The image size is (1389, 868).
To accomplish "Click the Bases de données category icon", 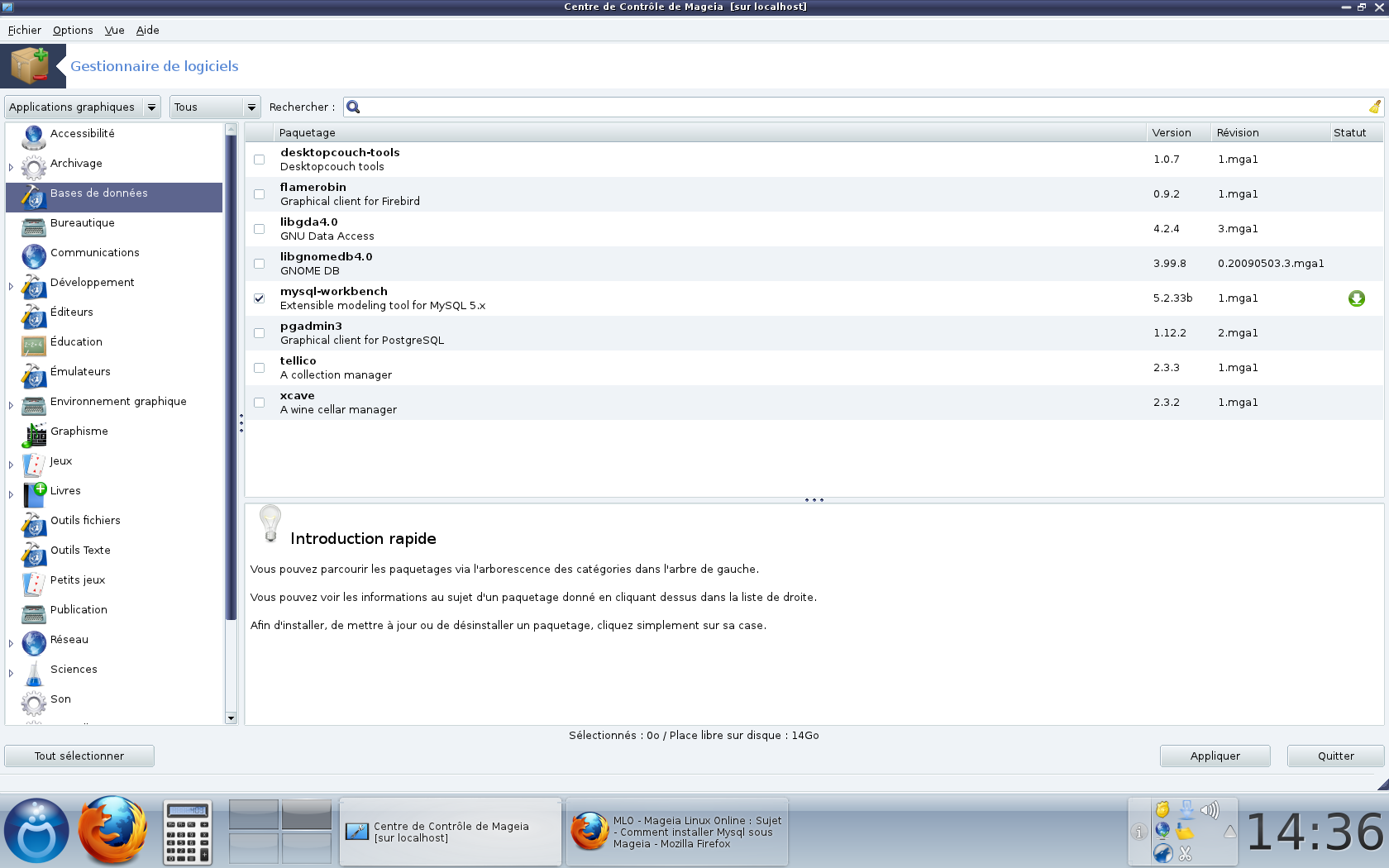I will tap(34, 197).
